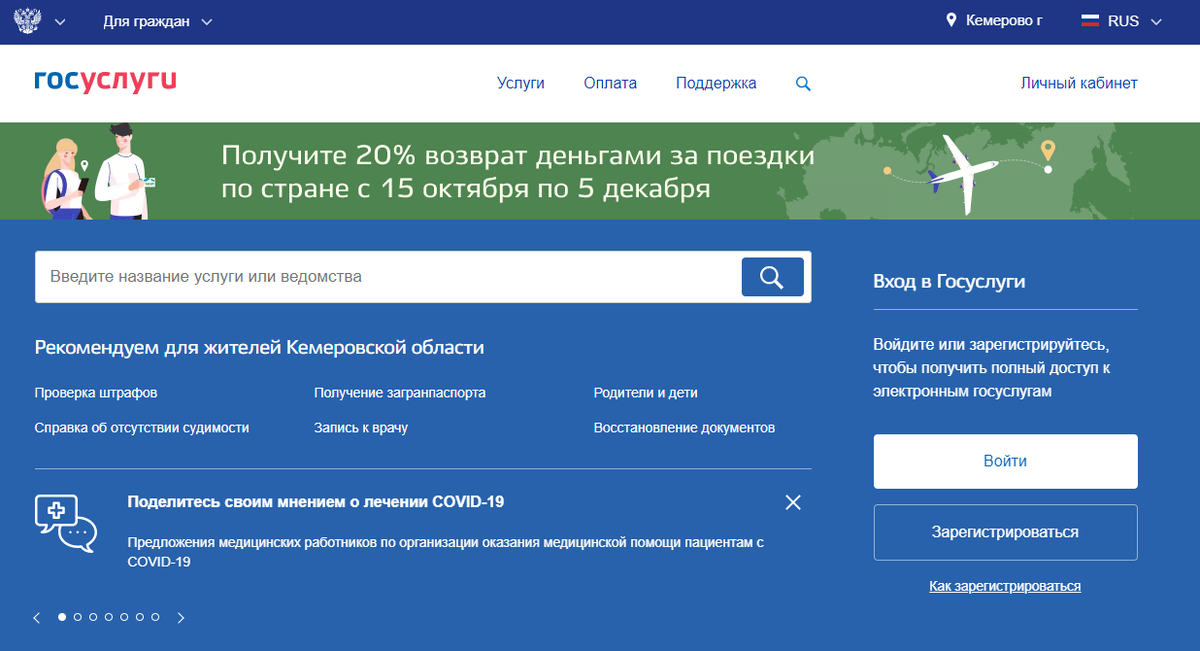Open the Услуги menu item
1200x651 pixels.
521,83
